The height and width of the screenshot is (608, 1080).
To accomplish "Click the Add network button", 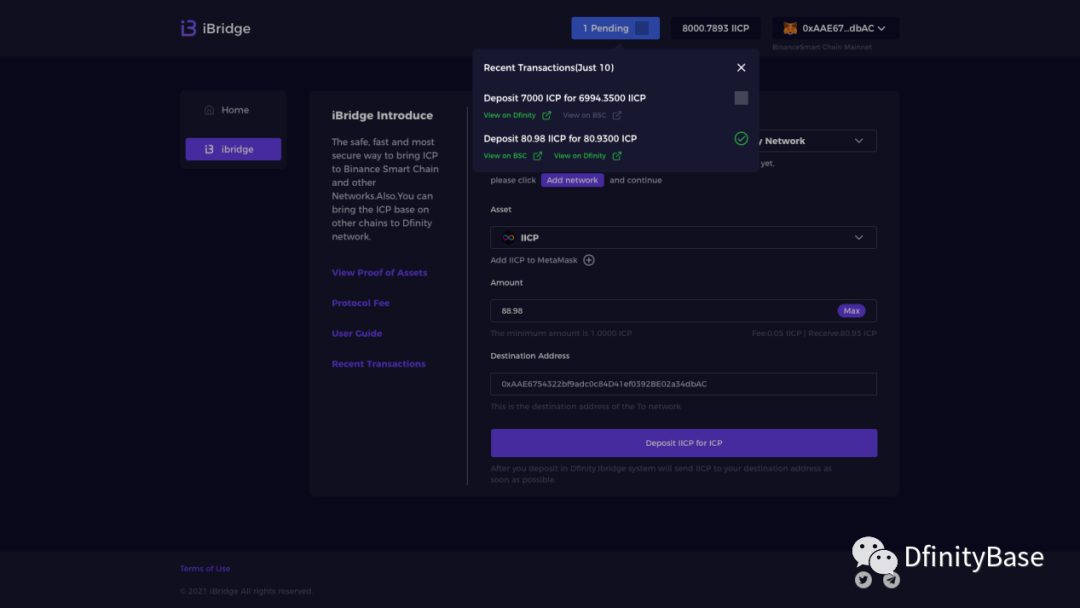I will pos(572,180).
